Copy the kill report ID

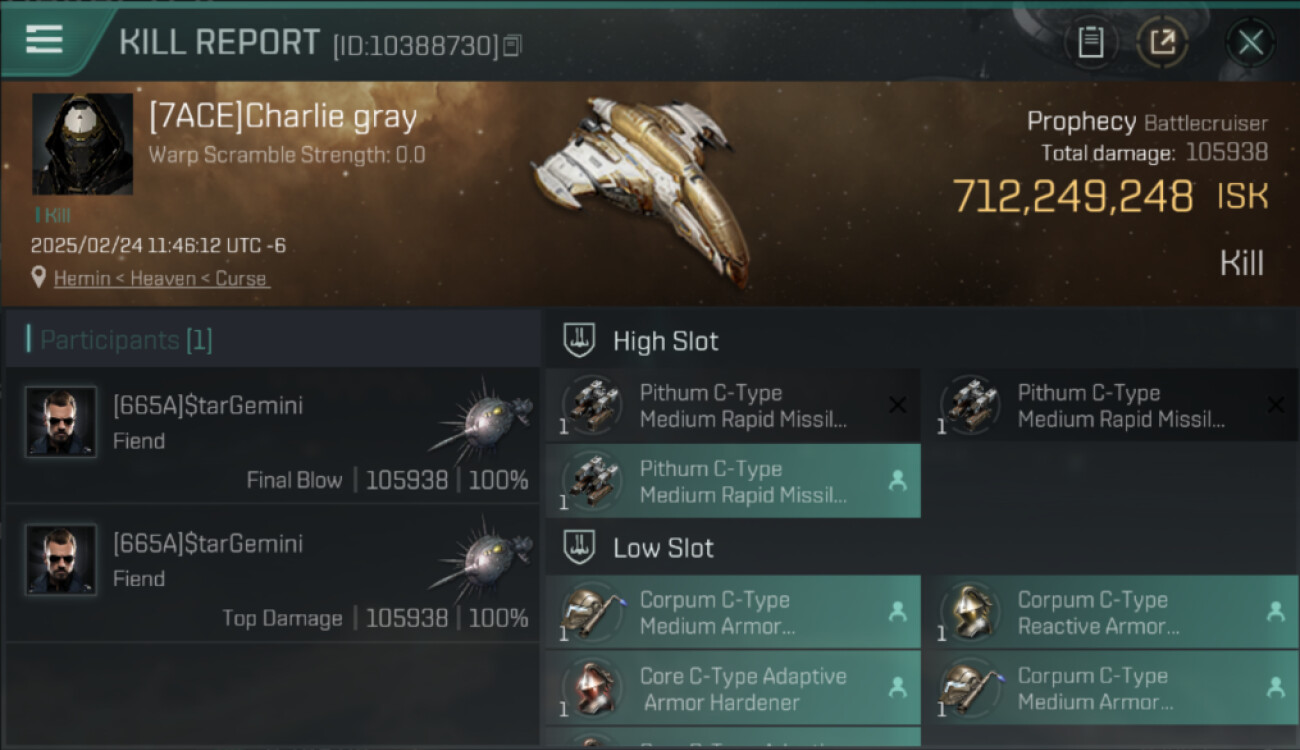[512, 45]
